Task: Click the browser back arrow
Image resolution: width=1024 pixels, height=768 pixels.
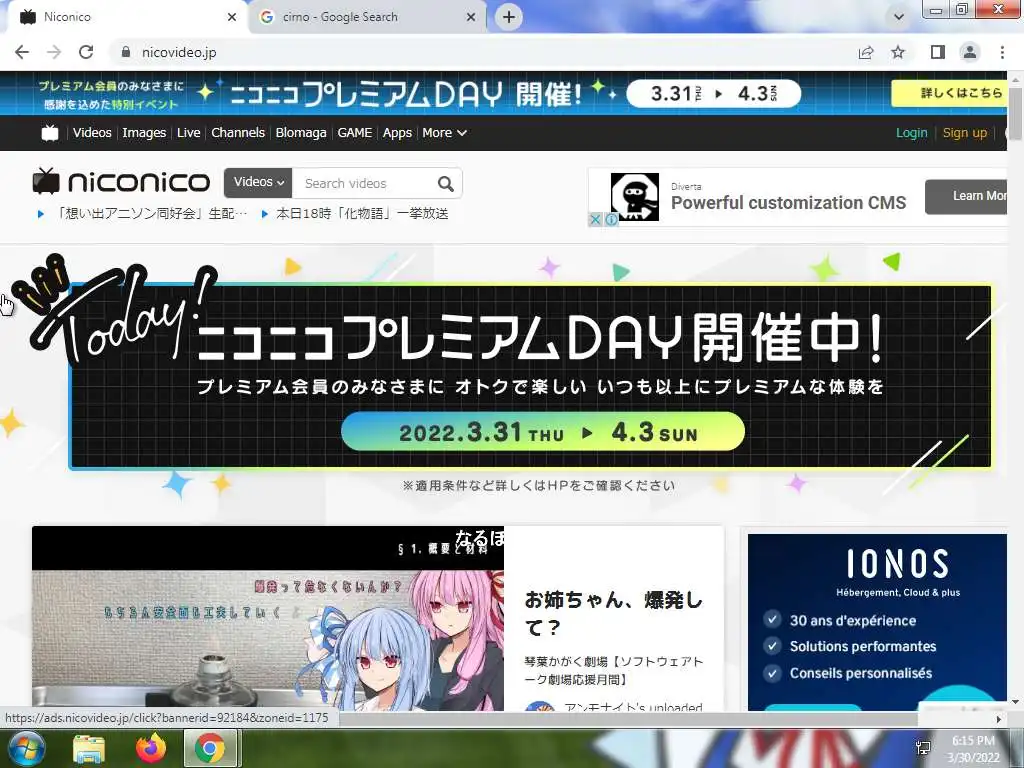Action: [22, 52]
